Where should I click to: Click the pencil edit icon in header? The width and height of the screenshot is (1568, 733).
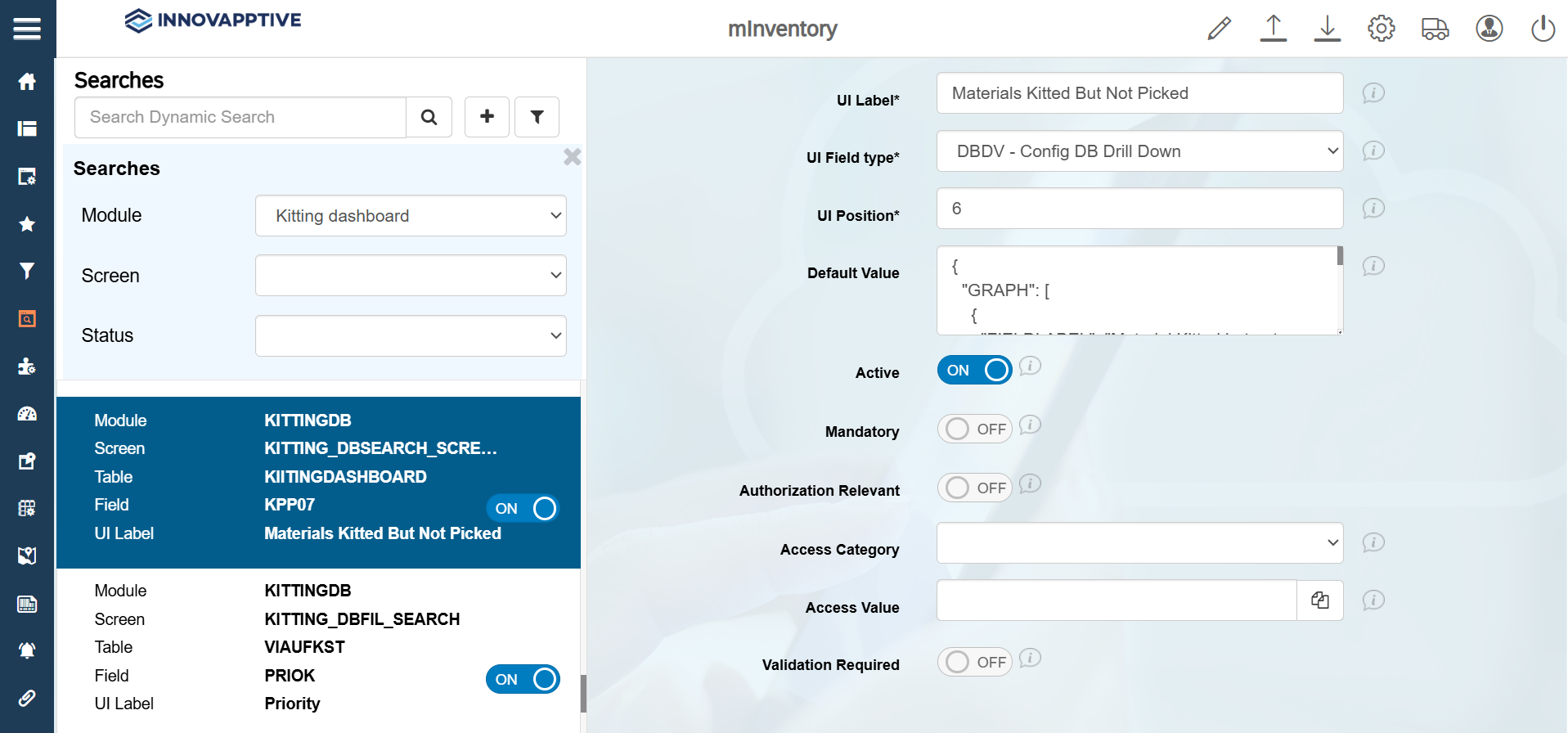(1219, 29)
